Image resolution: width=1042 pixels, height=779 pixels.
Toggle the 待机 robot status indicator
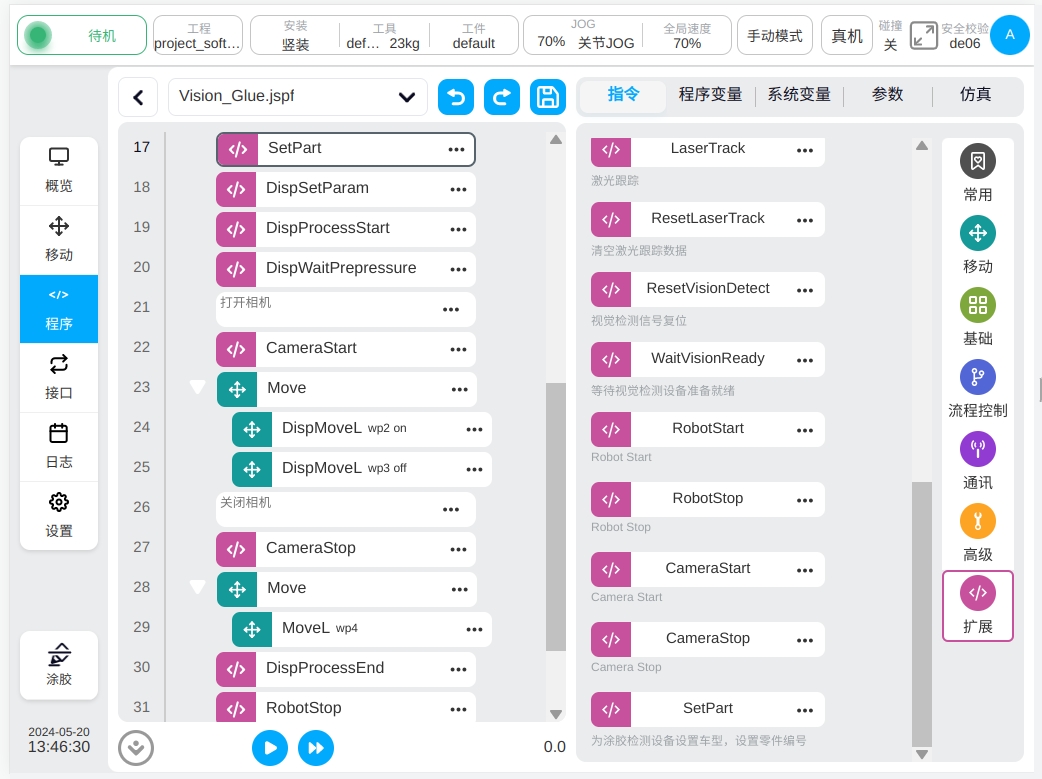tap(82, 36)
